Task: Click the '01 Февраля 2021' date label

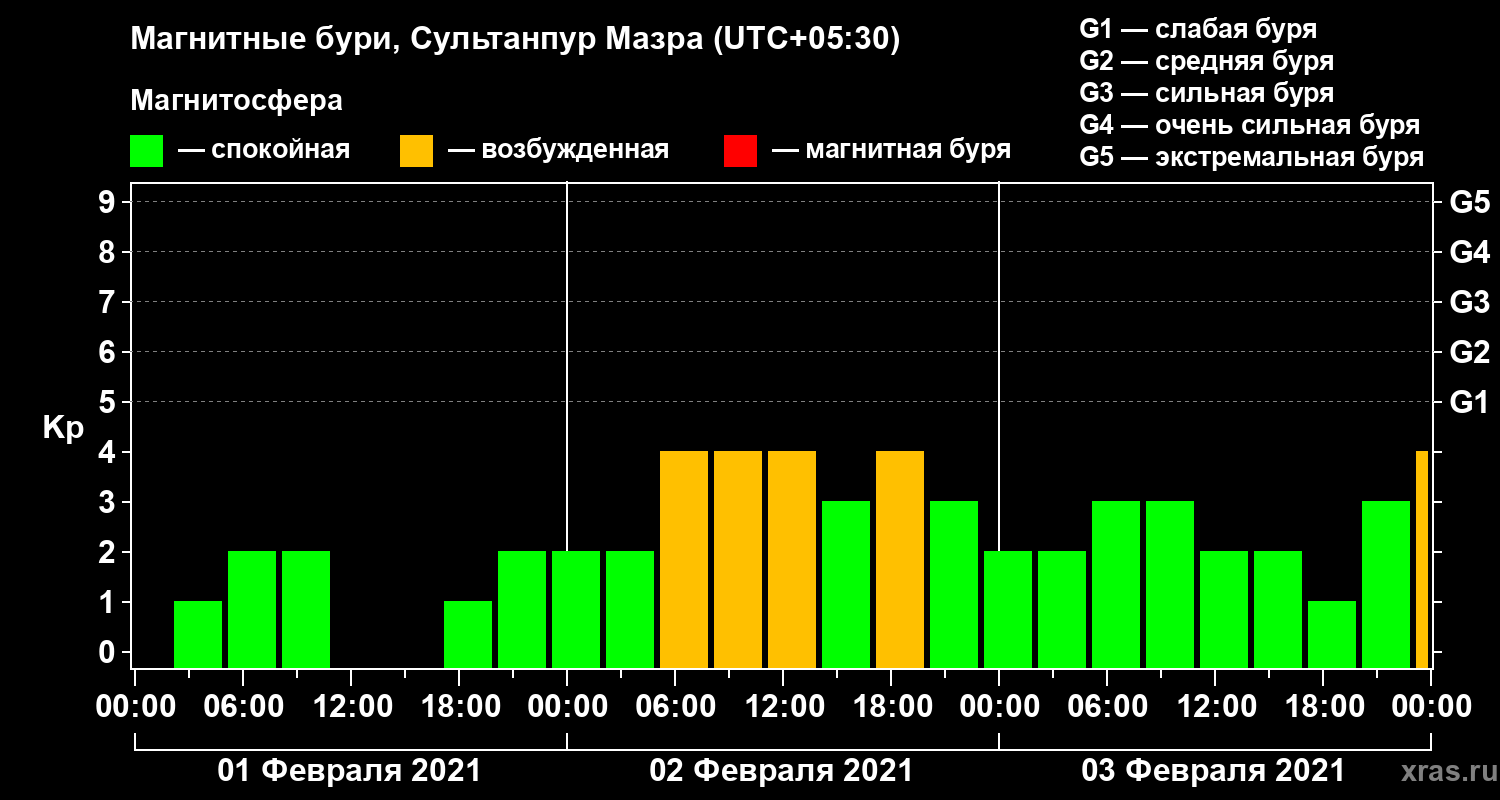Action: (349, 771)
